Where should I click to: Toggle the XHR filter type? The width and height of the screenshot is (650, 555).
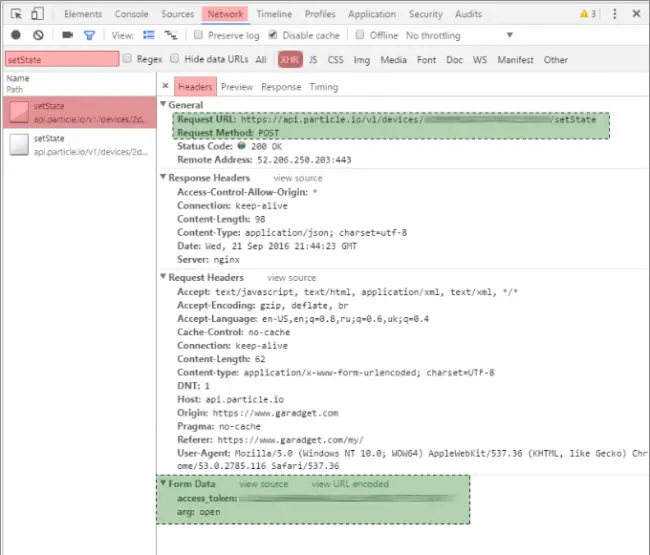290,60
